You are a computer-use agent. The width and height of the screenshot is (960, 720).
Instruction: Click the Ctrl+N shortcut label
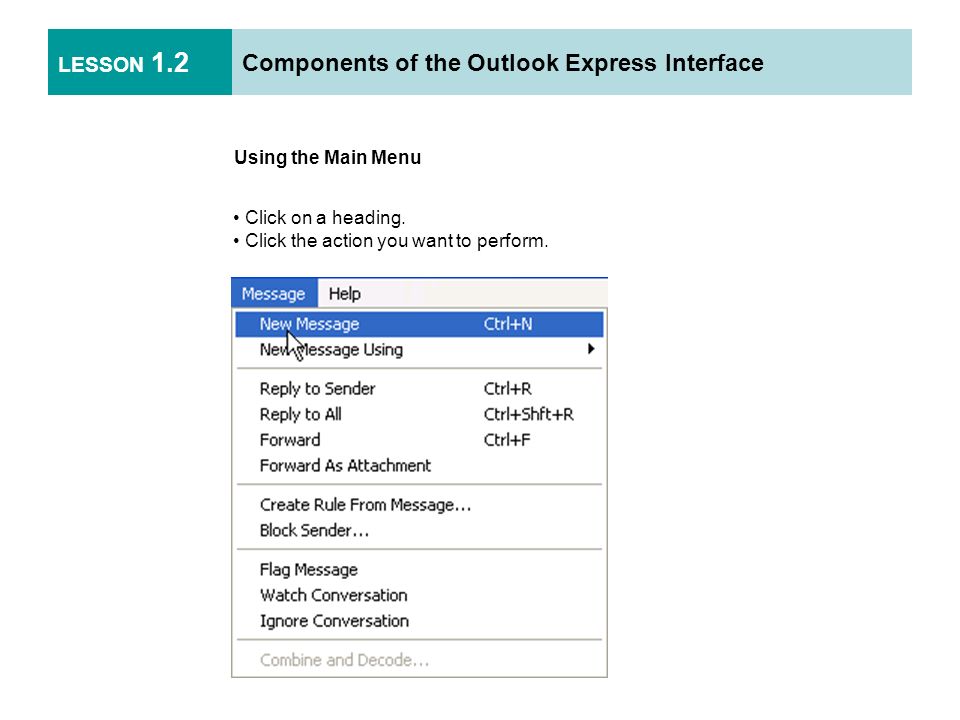point(508,324)
